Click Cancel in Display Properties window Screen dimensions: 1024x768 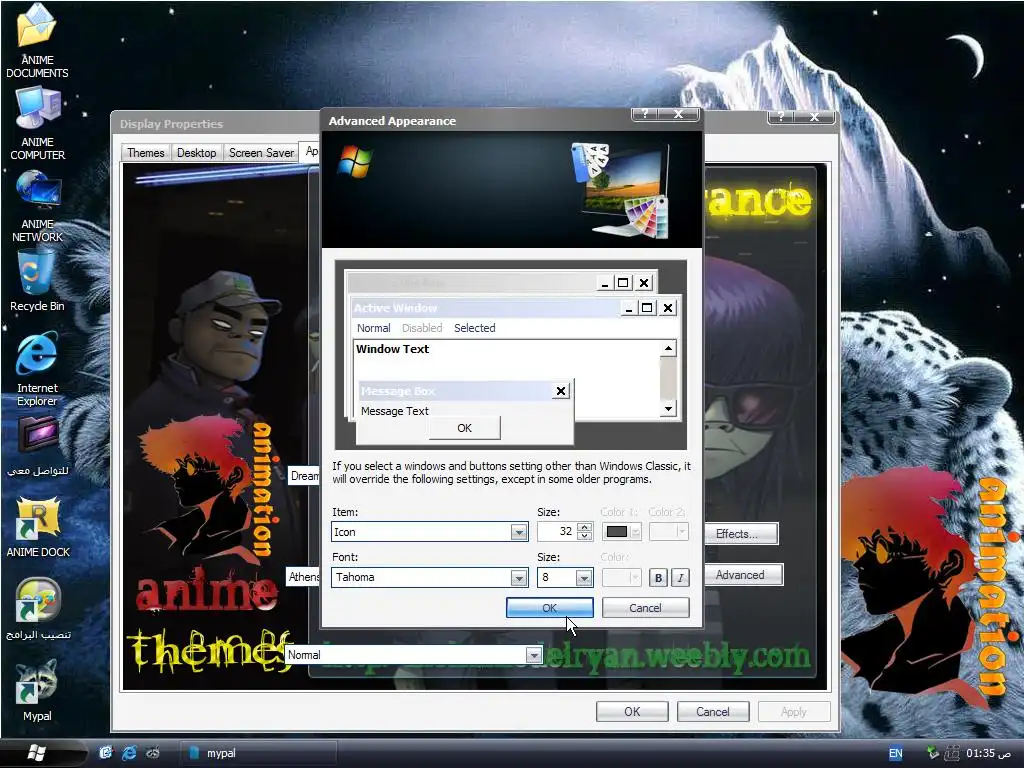(x=712, y=712)
